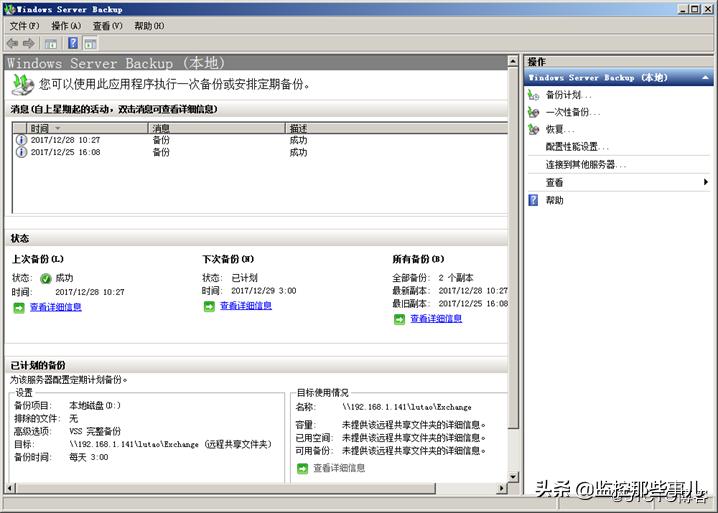Select 连接到其他服务器... in the action pane
The image size is (718, 513).
[586, 165]
